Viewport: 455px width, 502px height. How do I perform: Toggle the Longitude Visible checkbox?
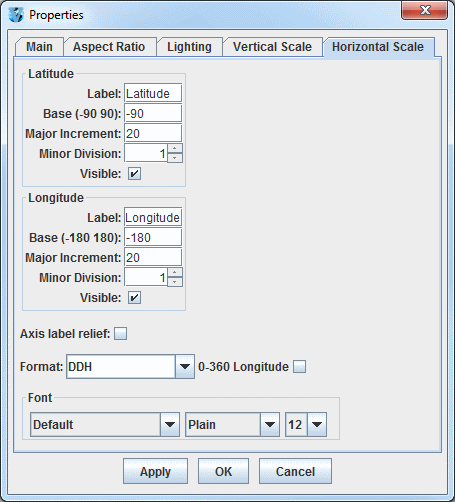pyautogui.click(x=134, y=298)
